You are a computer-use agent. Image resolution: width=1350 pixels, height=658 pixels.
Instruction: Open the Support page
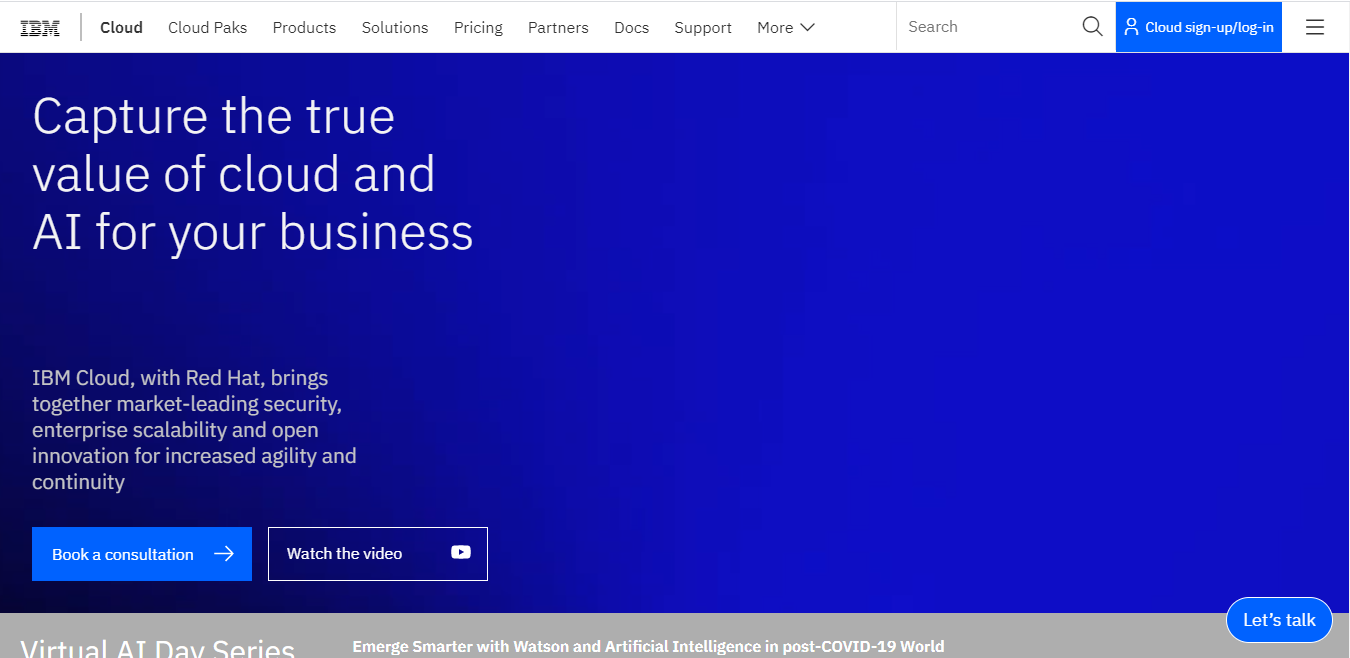point(703,27)
